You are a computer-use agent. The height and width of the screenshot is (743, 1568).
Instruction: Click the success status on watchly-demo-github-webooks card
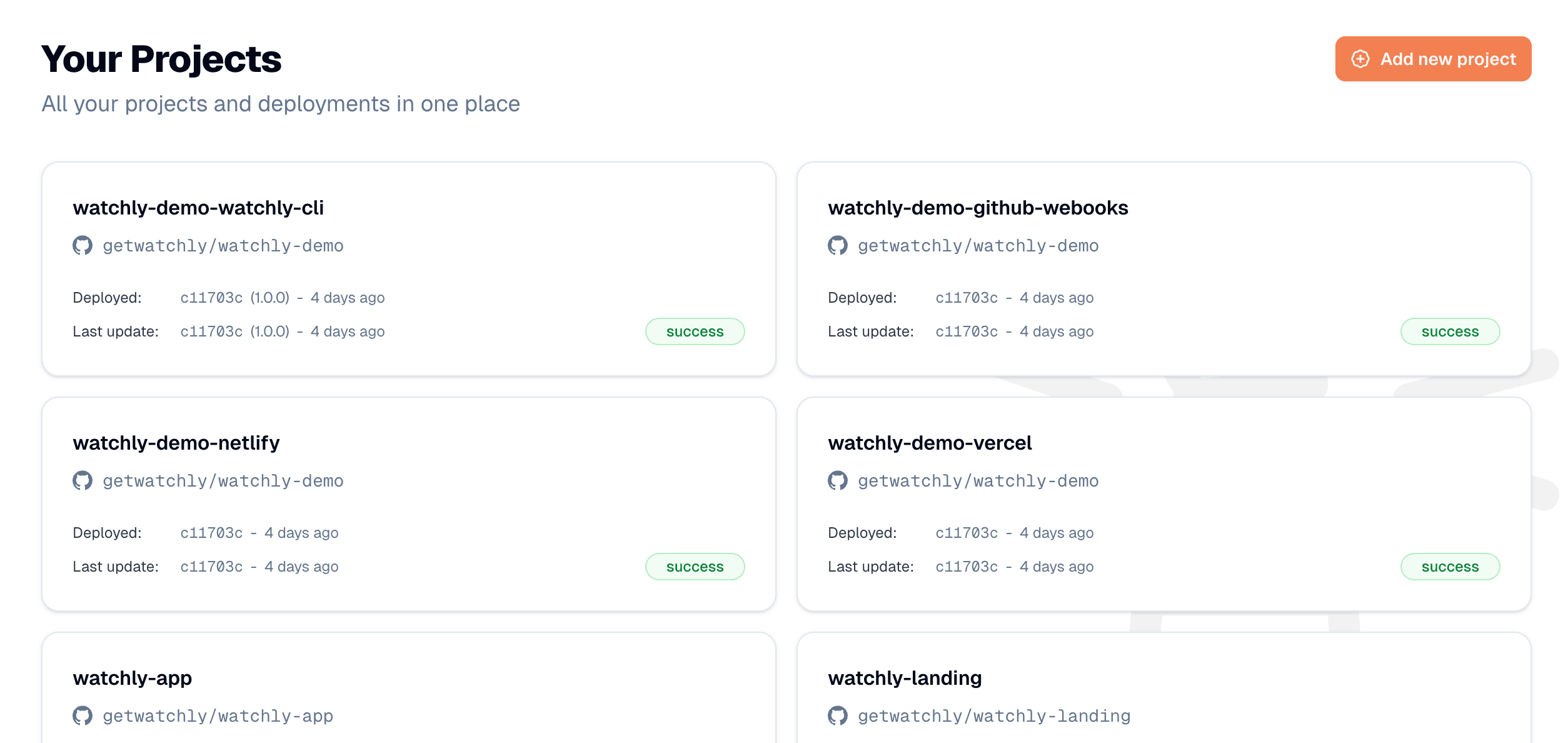click(x=1450, y=331)
